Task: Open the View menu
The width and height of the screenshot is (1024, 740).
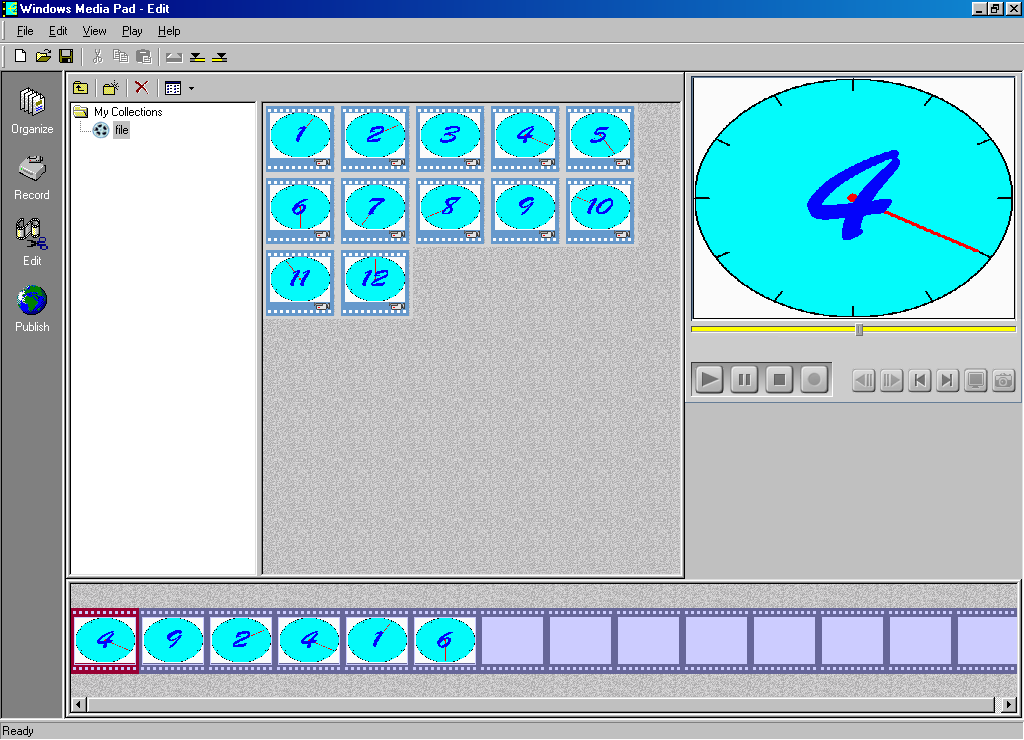Action: [x=94, y=31]
